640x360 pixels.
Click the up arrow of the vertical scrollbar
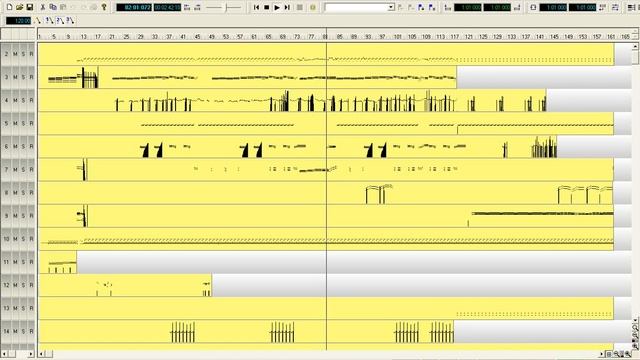point(635,47)
